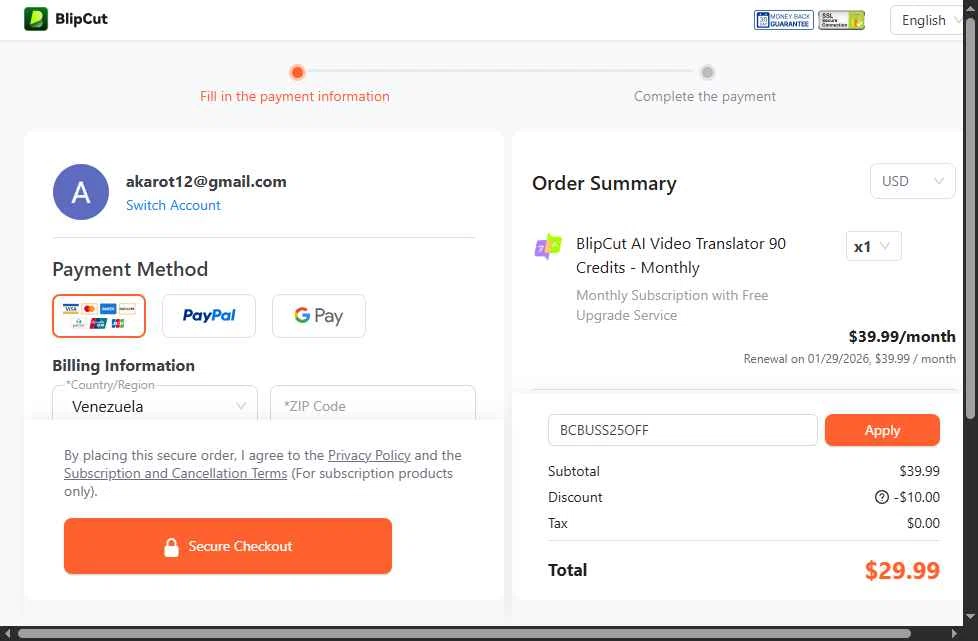The image size is (978, 641).
Task: Click the Money Back Guarantee badge
Action: [x=783, y=20]
